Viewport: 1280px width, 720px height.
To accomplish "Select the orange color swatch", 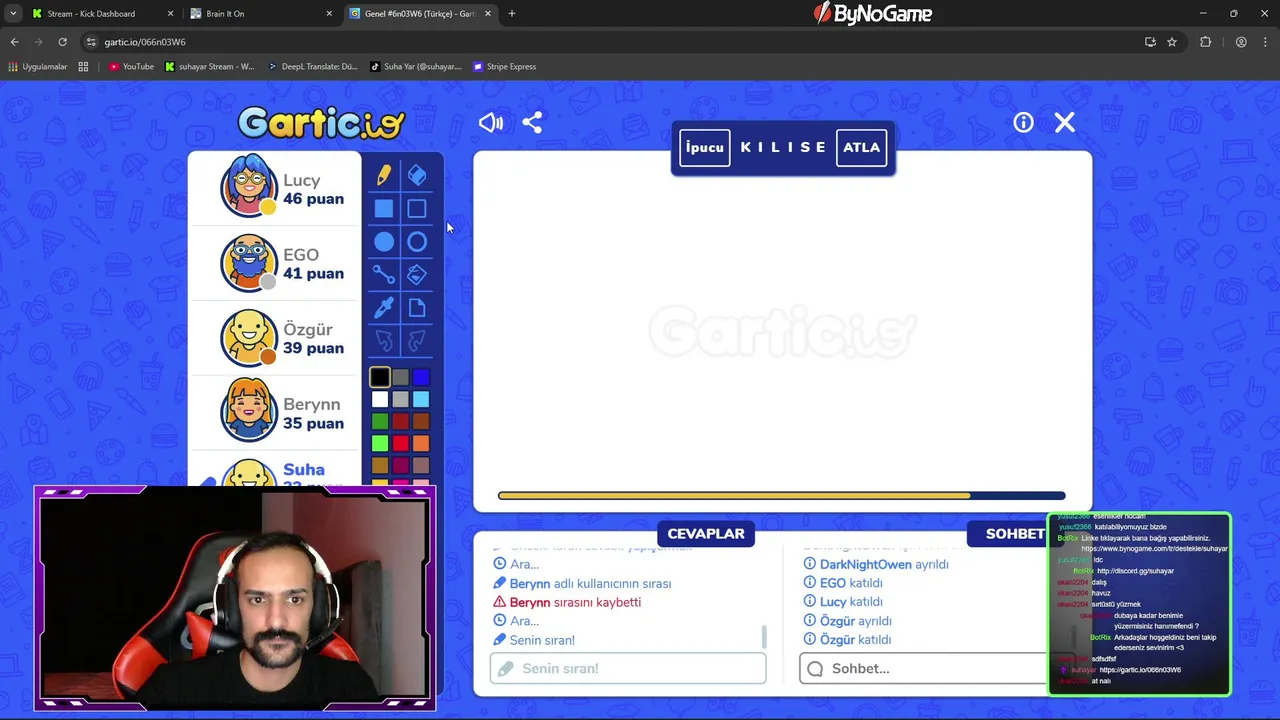I will click(x=421, y=443).
